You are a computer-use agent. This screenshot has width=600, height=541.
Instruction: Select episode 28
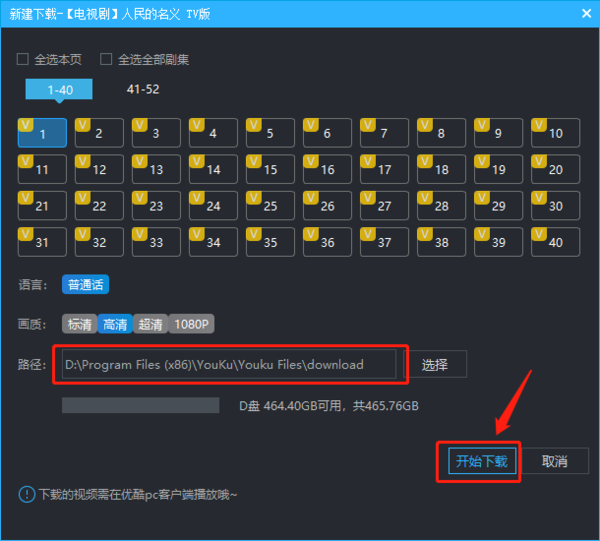coord(441,205)
